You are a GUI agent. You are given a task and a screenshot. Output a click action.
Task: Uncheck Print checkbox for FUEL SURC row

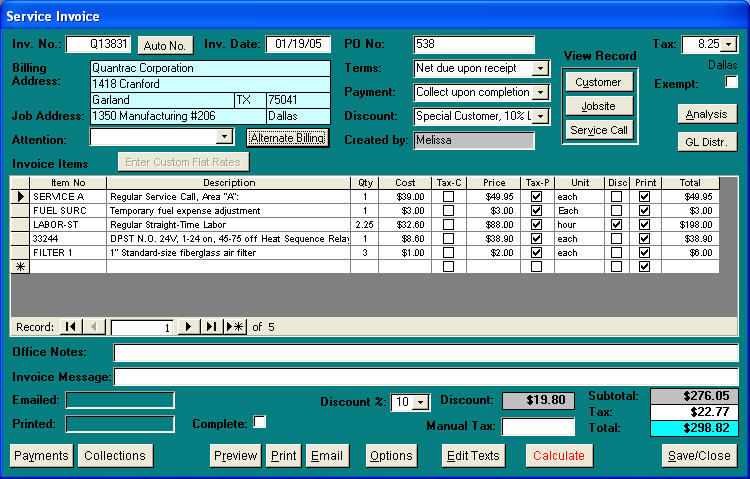click(644, 211)
